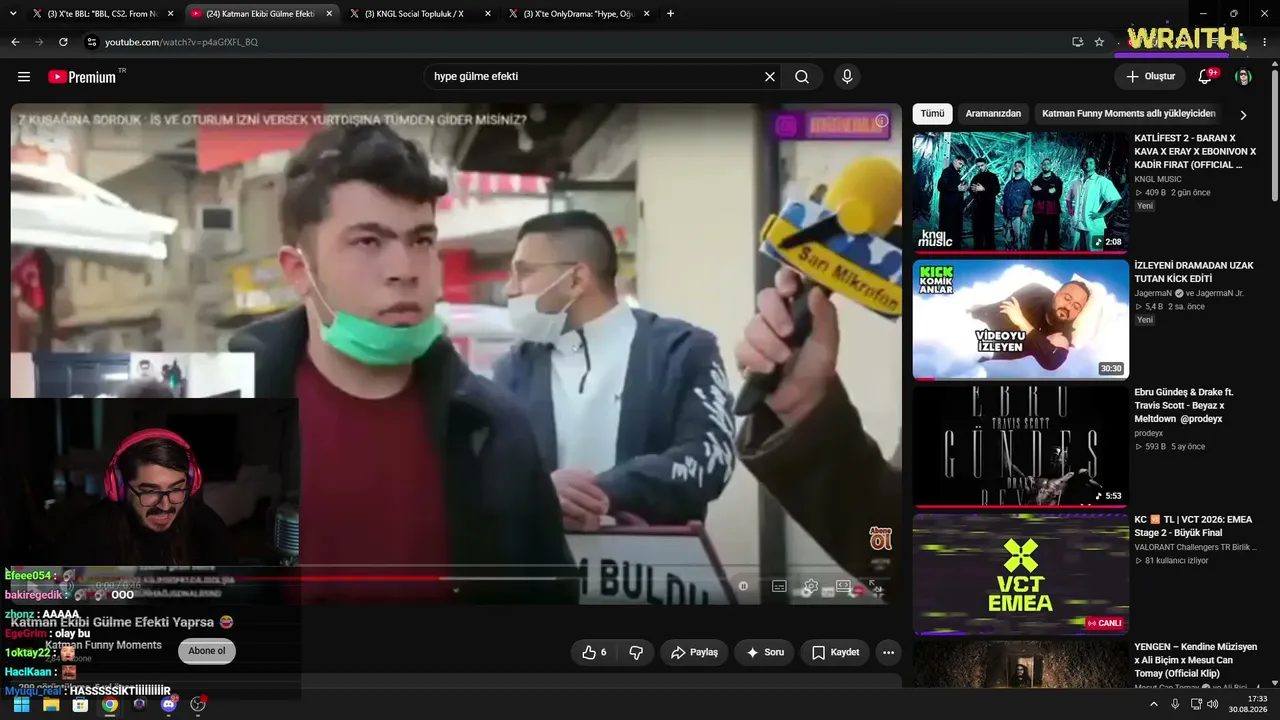Close the KNGL Social Topluluk tab

pos(487,14)
